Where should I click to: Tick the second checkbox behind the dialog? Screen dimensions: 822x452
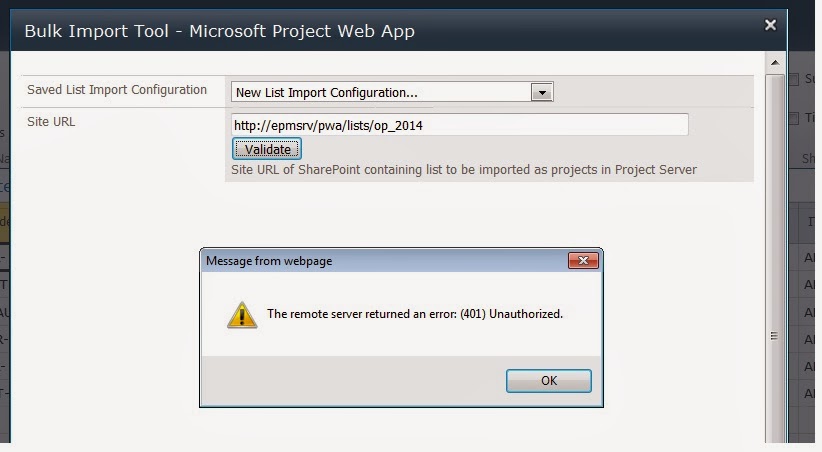tap(795, 118)
